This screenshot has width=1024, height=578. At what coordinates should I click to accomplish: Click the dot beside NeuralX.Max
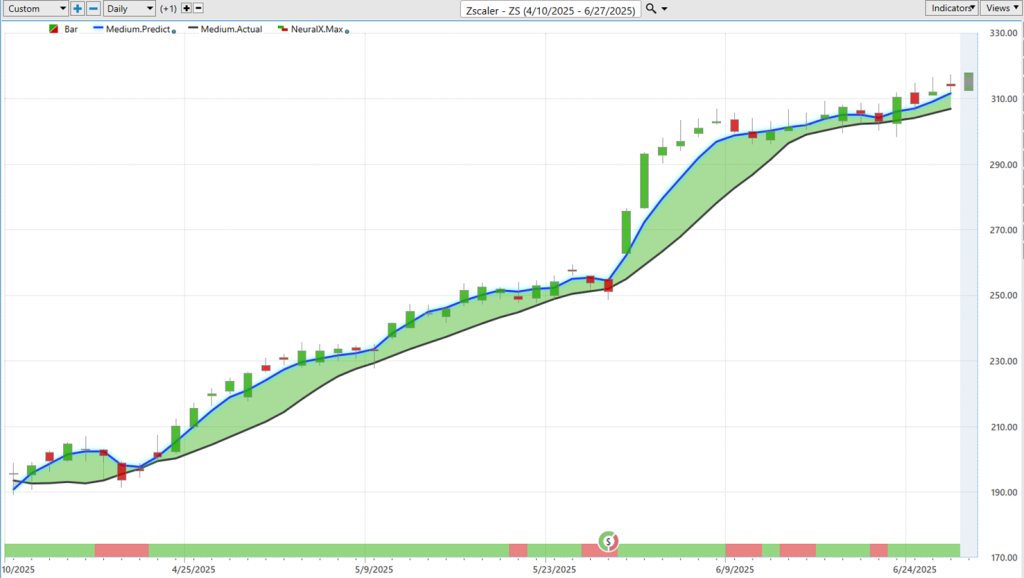[347, 31]
